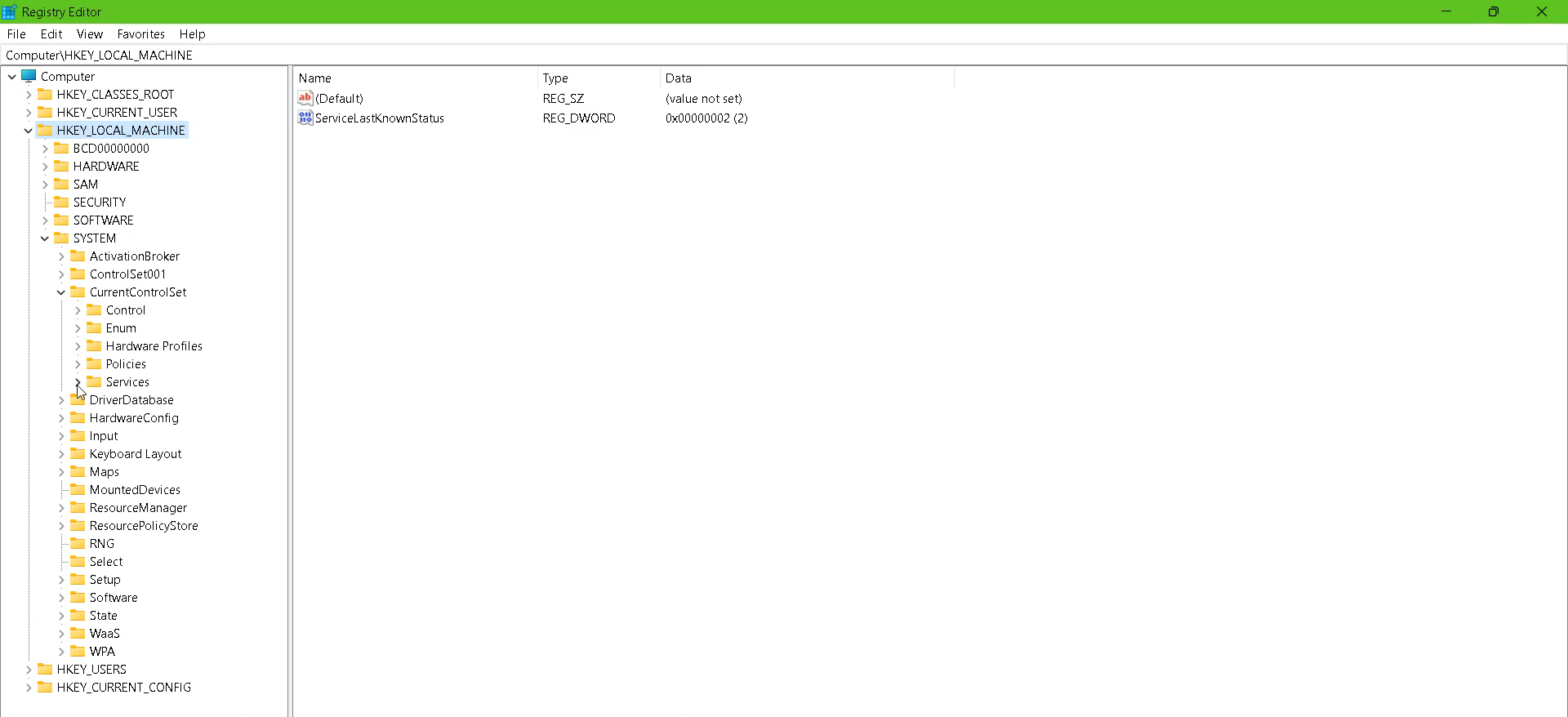Viewport: 1568px width, 717px height.
Task: Click the Services folder icon
Action: tap(94, 381)
